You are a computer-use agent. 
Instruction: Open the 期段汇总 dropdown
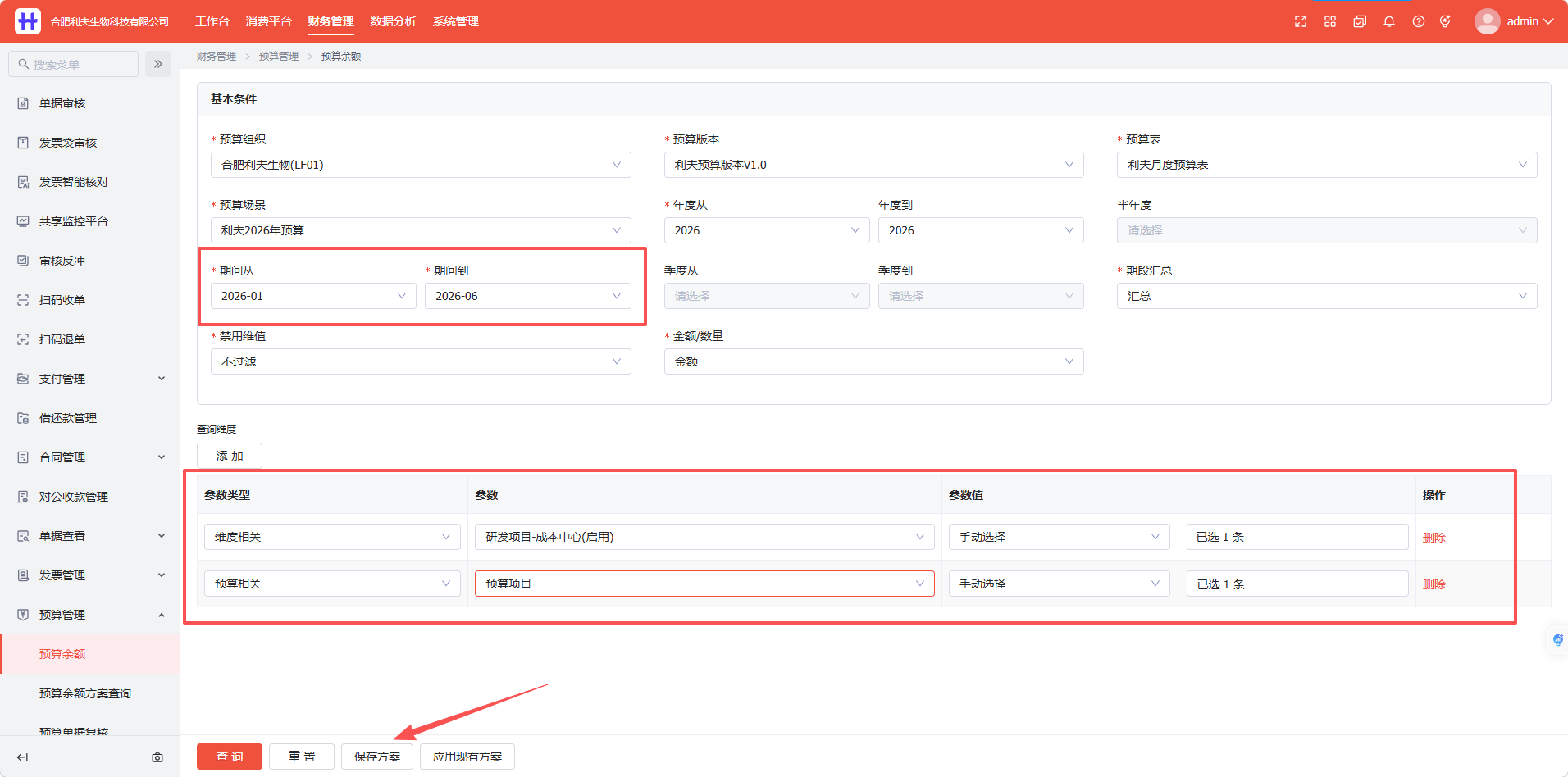(1327, 296)
